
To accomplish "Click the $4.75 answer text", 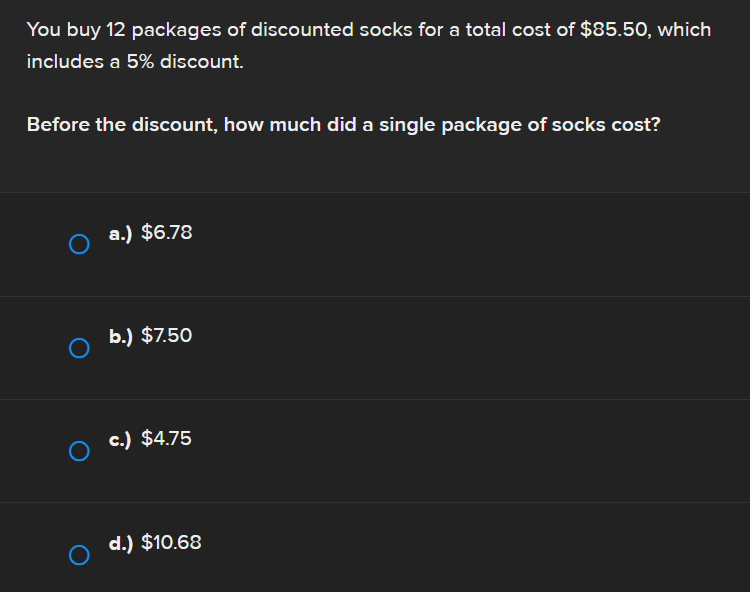I will point(167,439).
